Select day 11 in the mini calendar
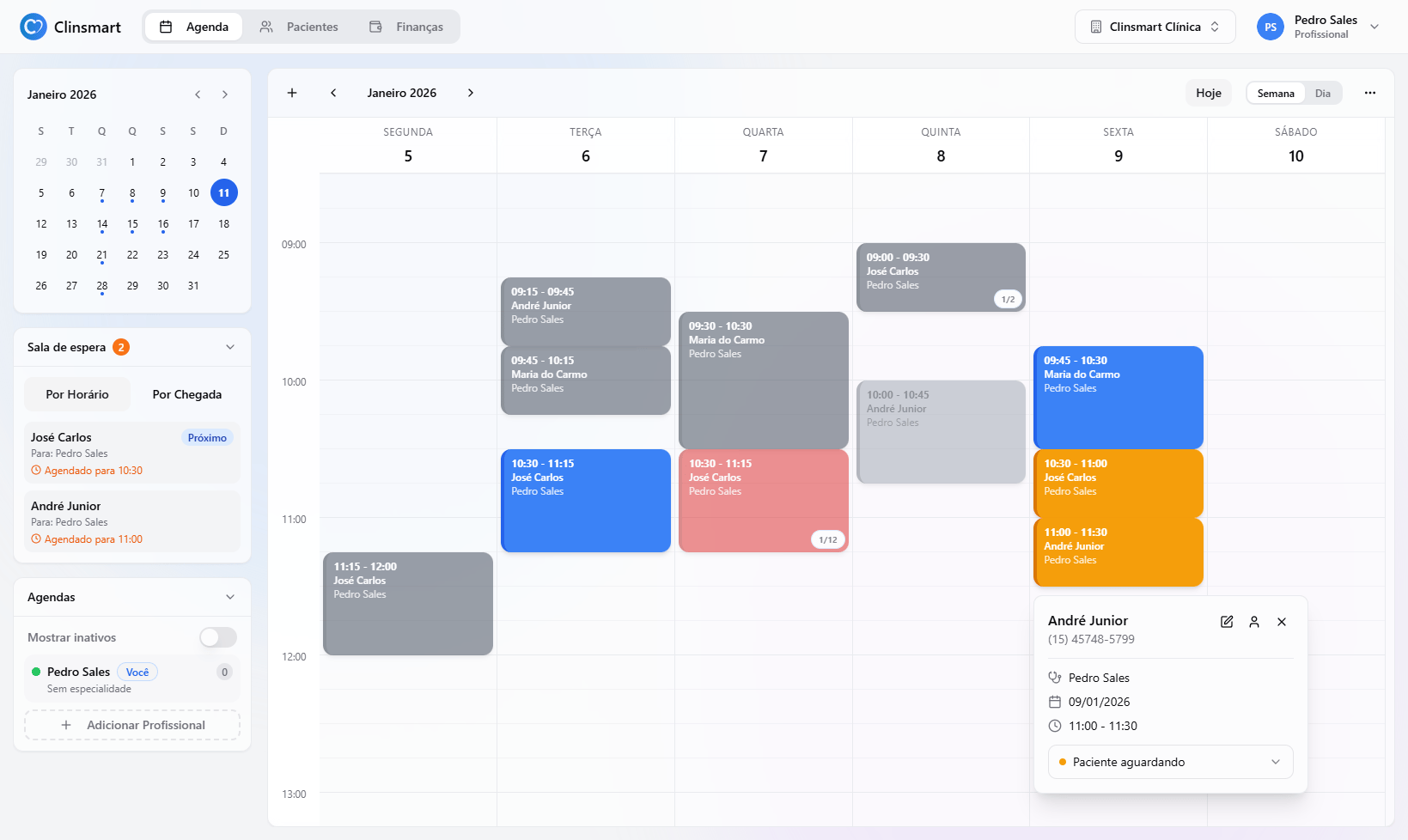 (224, 192)
